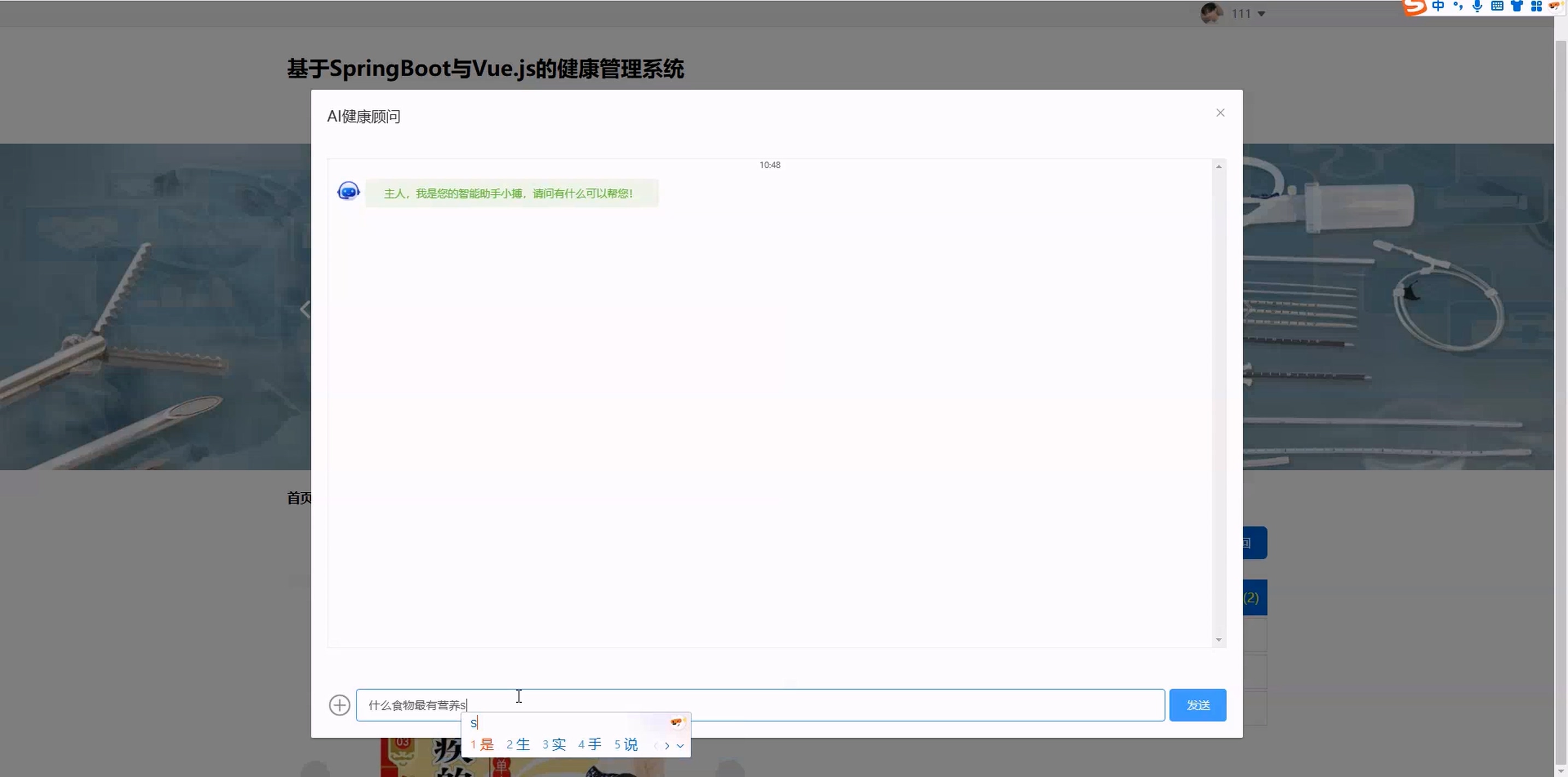Select candidate 3 实
This screenshot has width=1568, height=777.
pyautogui.click(x=554, y=744)
